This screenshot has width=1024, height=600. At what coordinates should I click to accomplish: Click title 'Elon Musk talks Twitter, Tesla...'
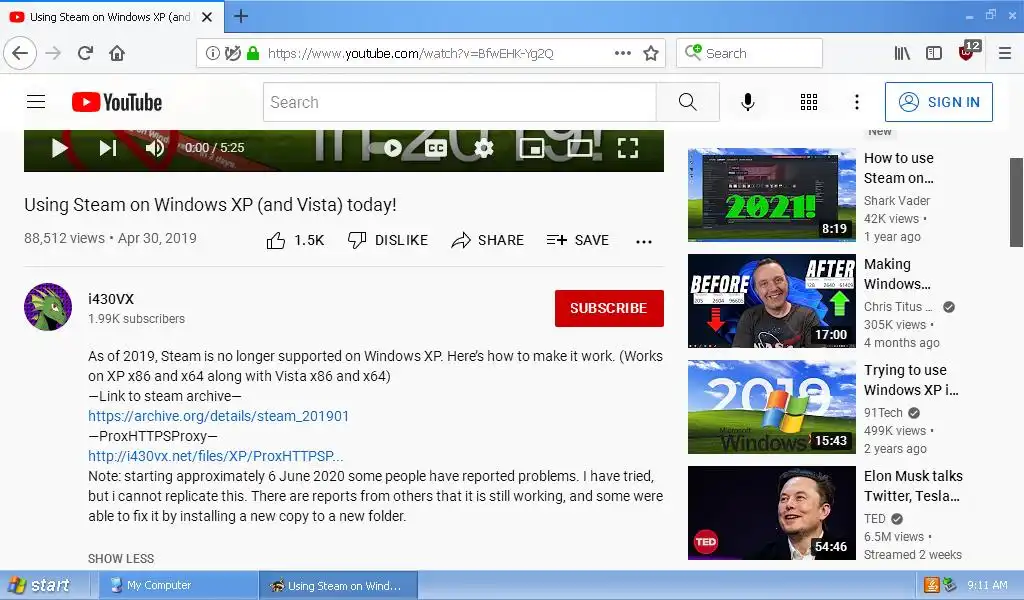point(913,486)
